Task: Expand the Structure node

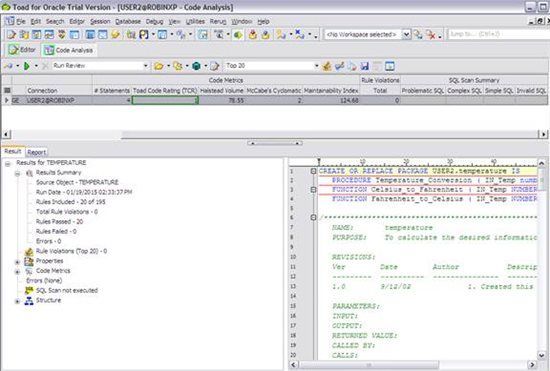Action: click(x=18, y=301)
